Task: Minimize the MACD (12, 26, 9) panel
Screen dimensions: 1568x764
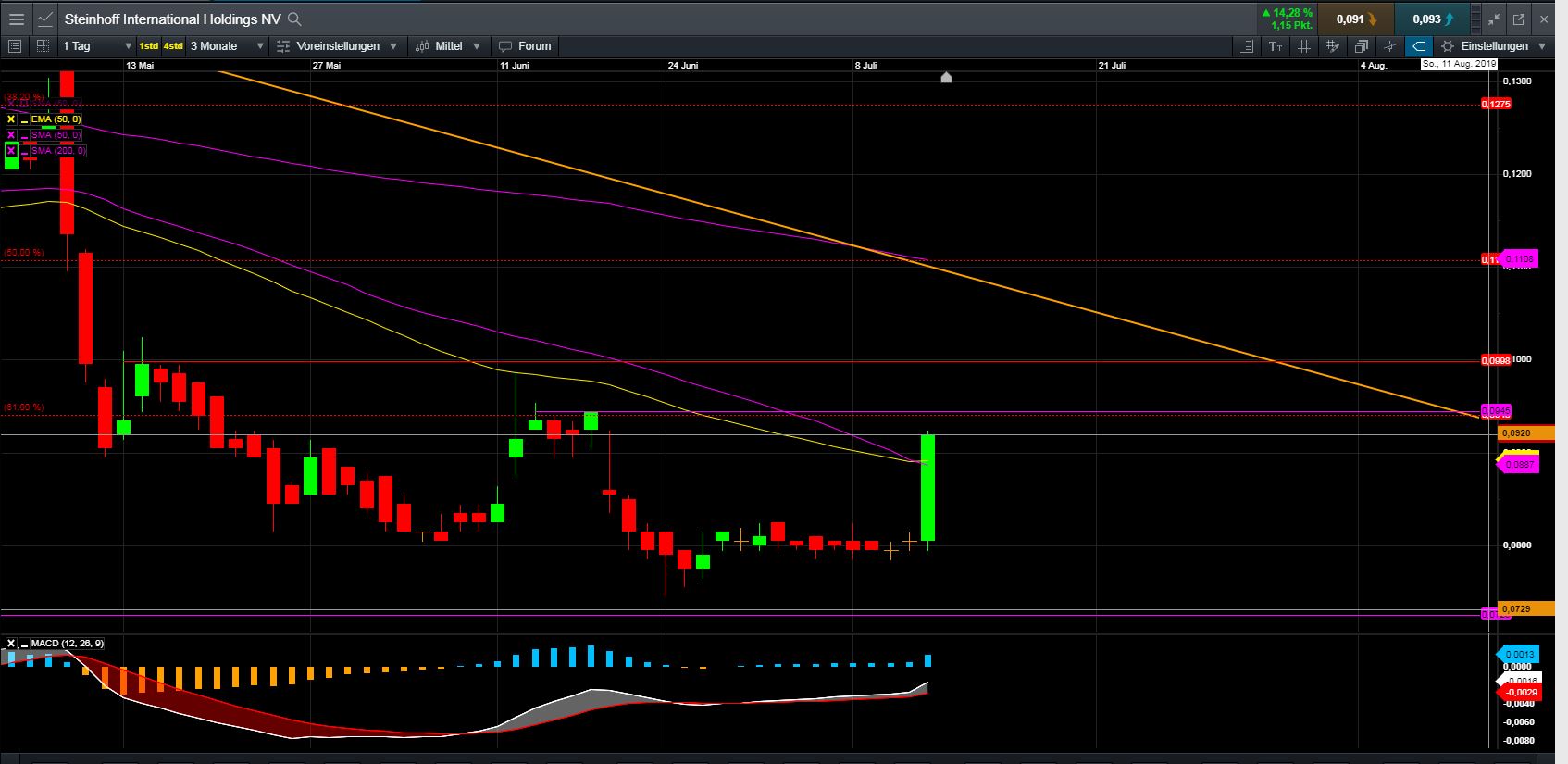Action: pos(24,643)
